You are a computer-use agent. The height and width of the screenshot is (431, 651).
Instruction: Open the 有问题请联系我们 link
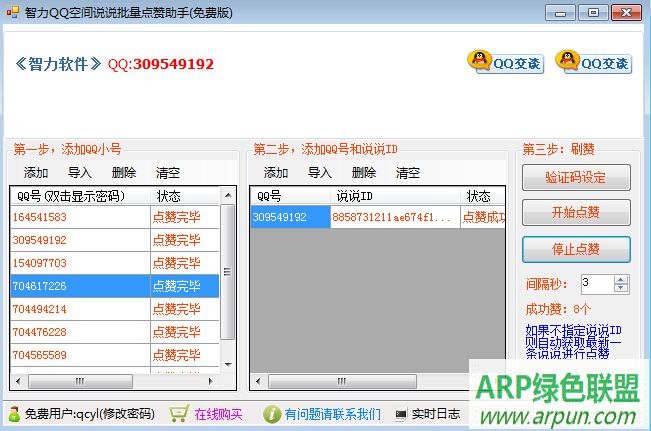332,414
